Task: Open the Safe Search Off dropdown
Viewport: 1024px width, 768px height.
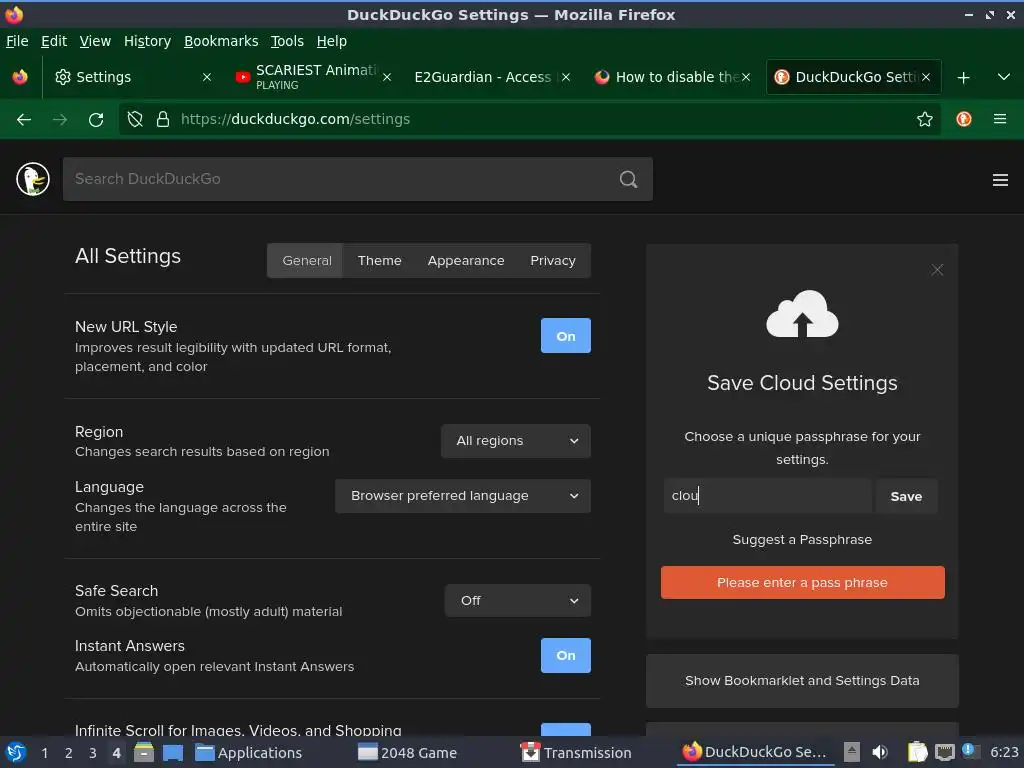Action: click(x=518, y=600)
